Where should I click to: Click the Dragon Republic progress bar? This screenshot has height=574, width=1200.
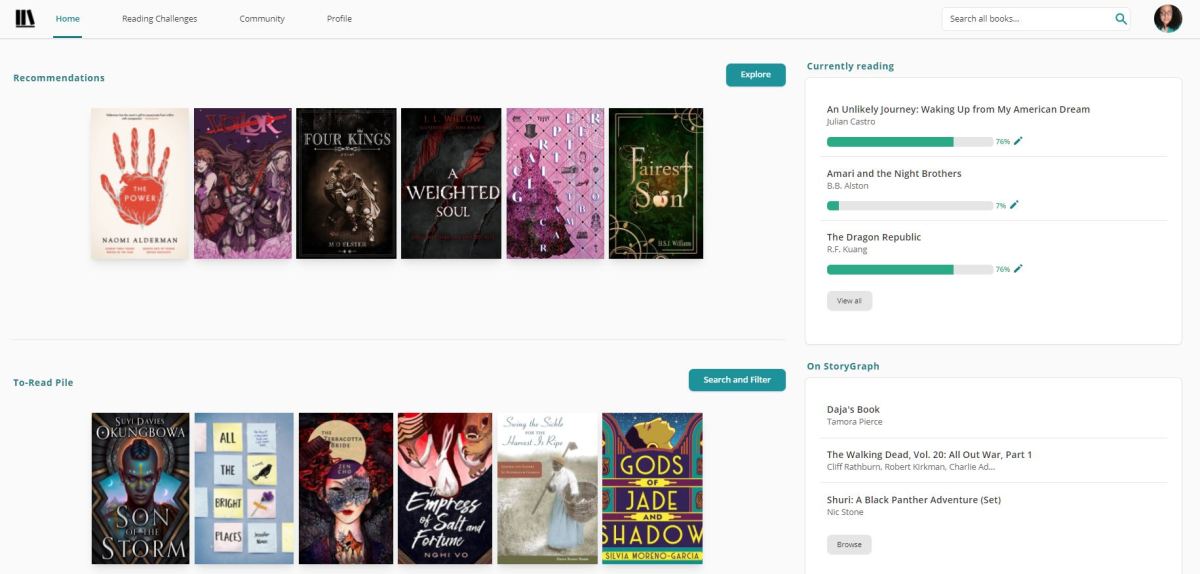coord(909,269)
